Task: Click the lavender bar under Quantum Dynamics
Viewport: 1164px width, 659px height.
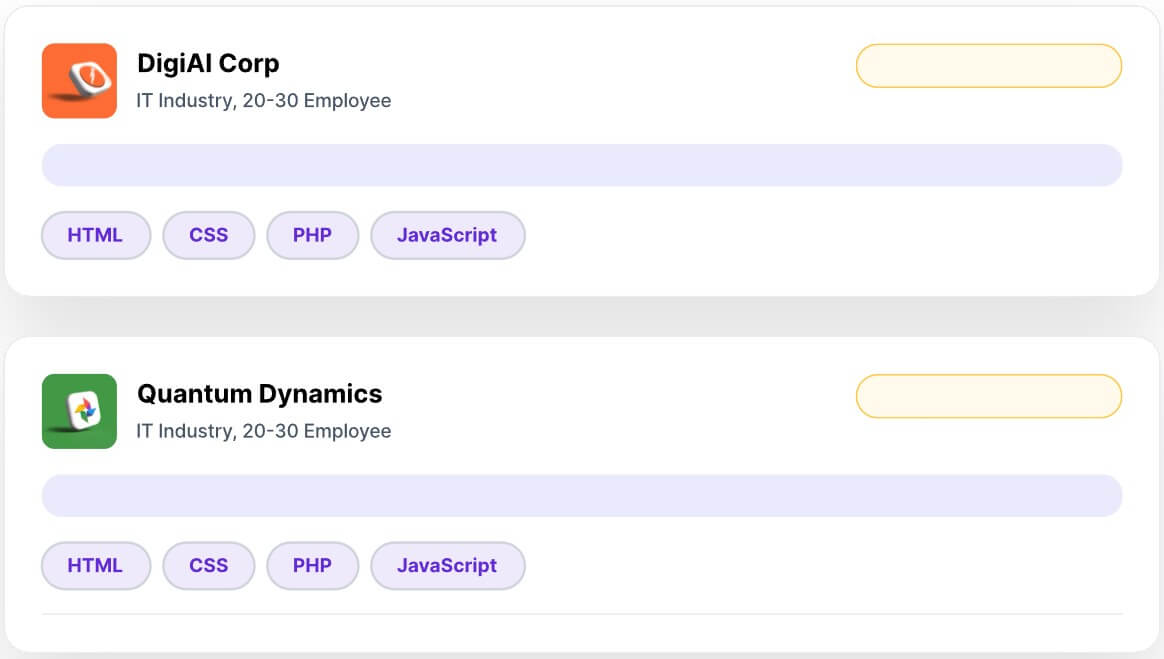Action: click(x=582, y=496)
